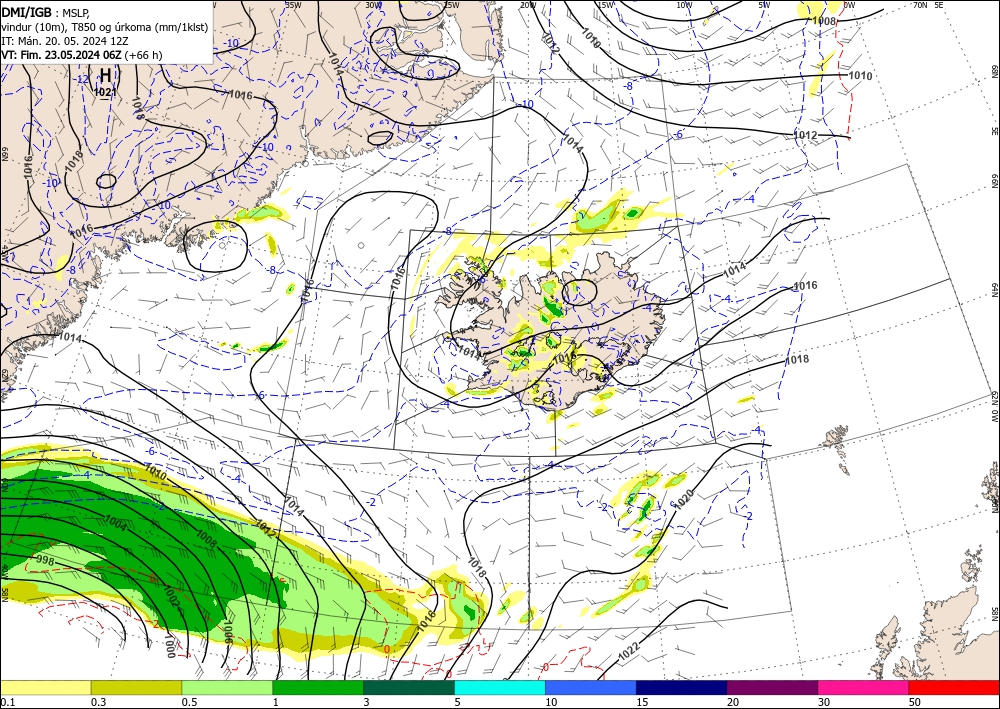Choose the purple 20–30 legend swatch
This screenshot has width=1000, height=709.
(772, 687)
